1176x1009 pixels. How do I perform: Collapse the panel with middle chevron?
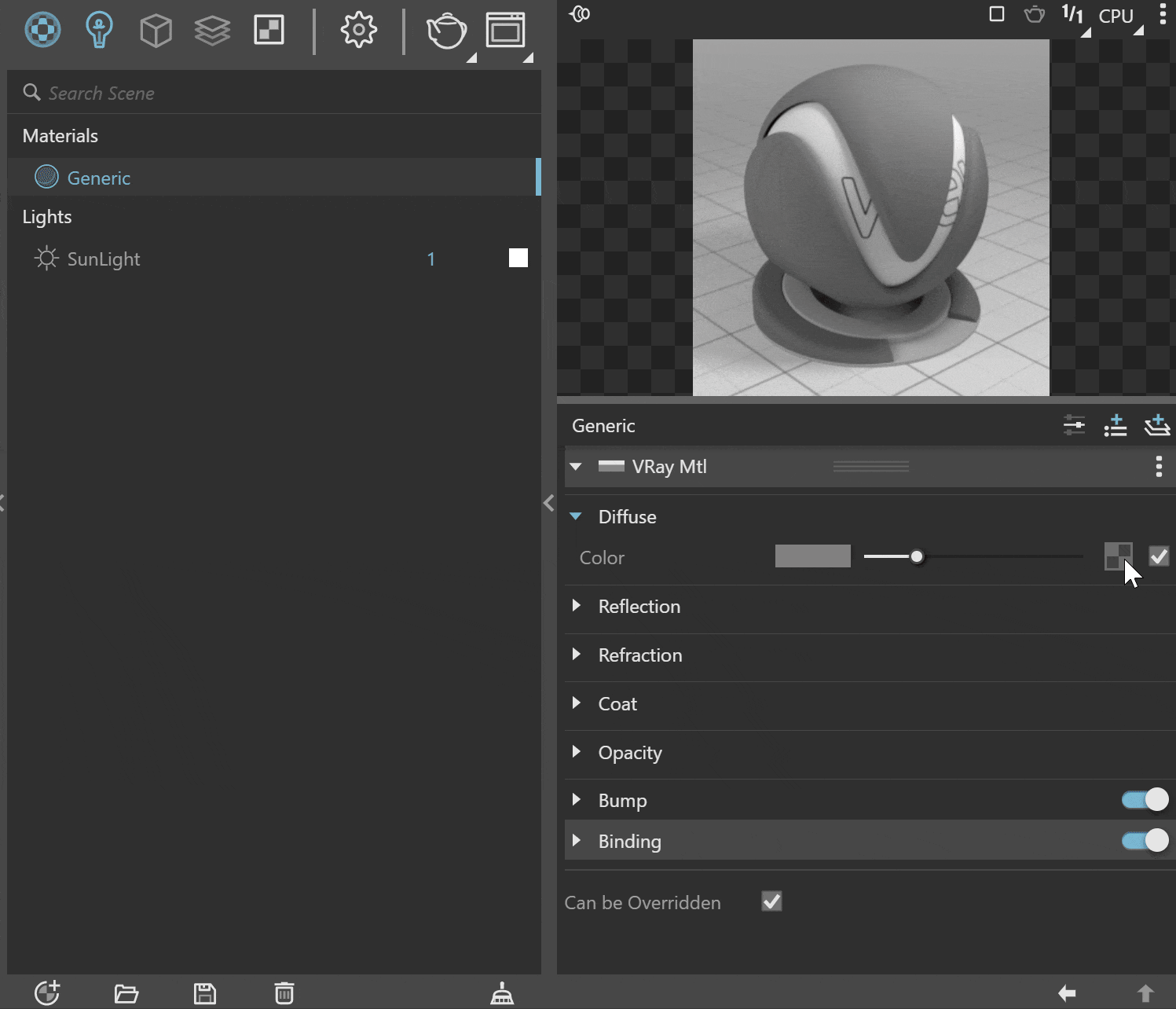click(549, 503)
